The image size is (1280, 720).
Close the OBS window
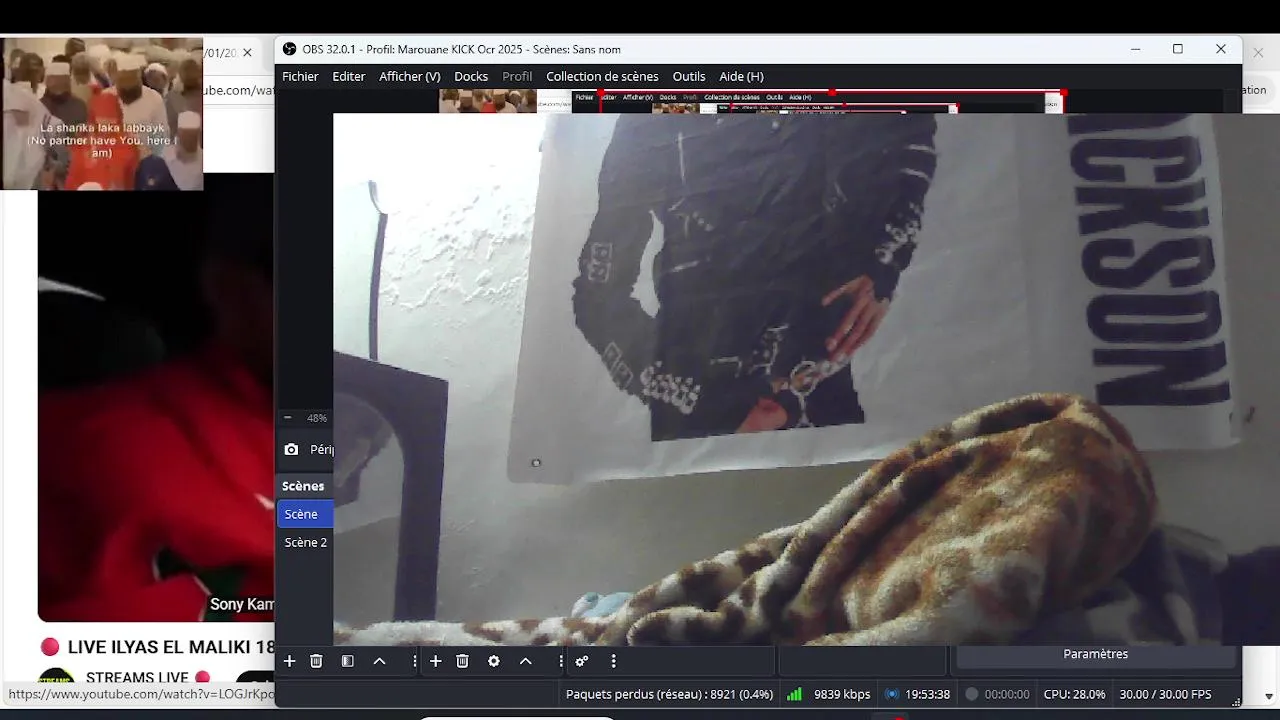click(x=1221, y=49)
